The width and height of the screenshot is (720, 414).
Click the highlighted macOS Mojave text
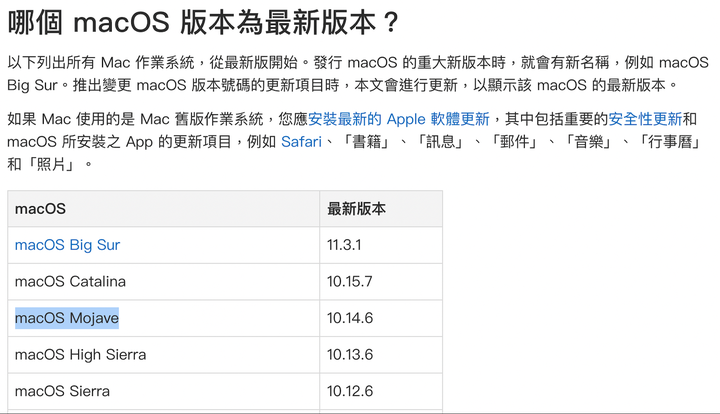67,318
